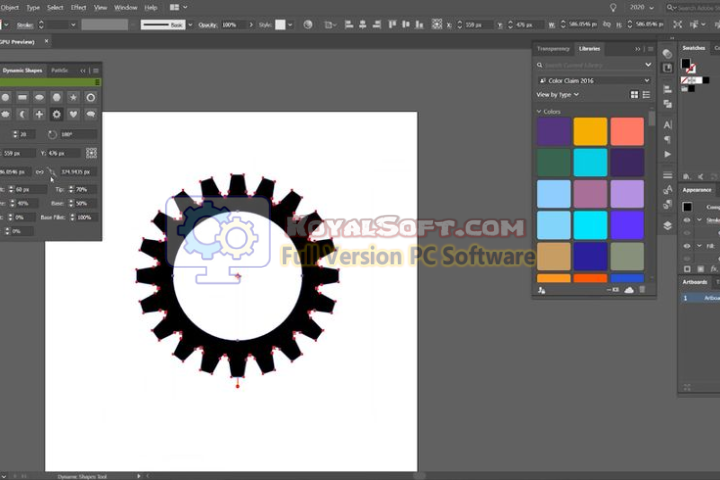The height and width of the screenshot is (480, 720).
Task: Select the gear shape in Dynamic Shapes
Action: pos(56,114)
